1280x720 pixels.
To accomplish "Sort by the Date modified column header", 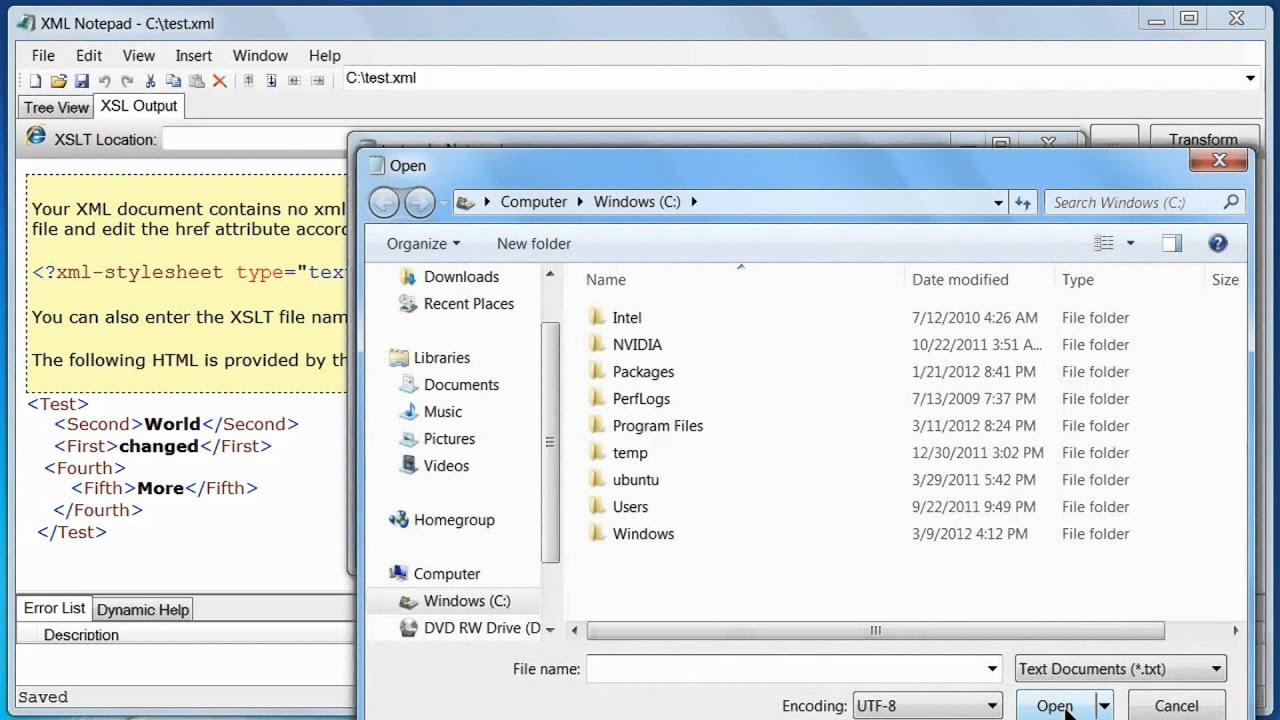I will [x=960, y=280].
